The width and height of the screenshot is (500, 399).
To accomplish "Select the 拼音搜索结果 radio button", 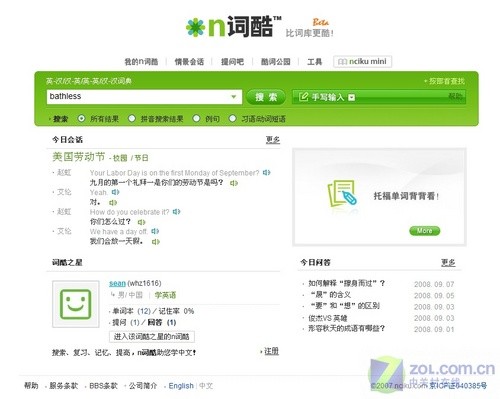I will pyautogui.click(x=132, y=118).
